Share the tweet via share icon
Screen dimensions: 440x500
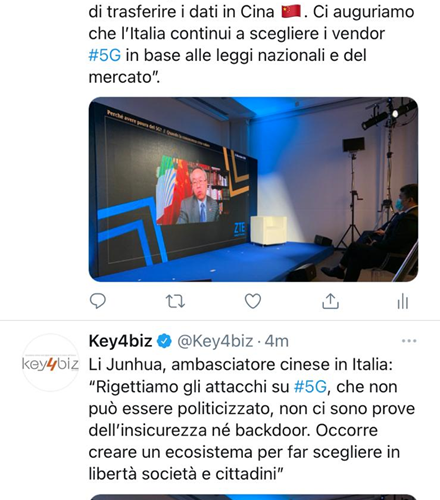point(330,301)
